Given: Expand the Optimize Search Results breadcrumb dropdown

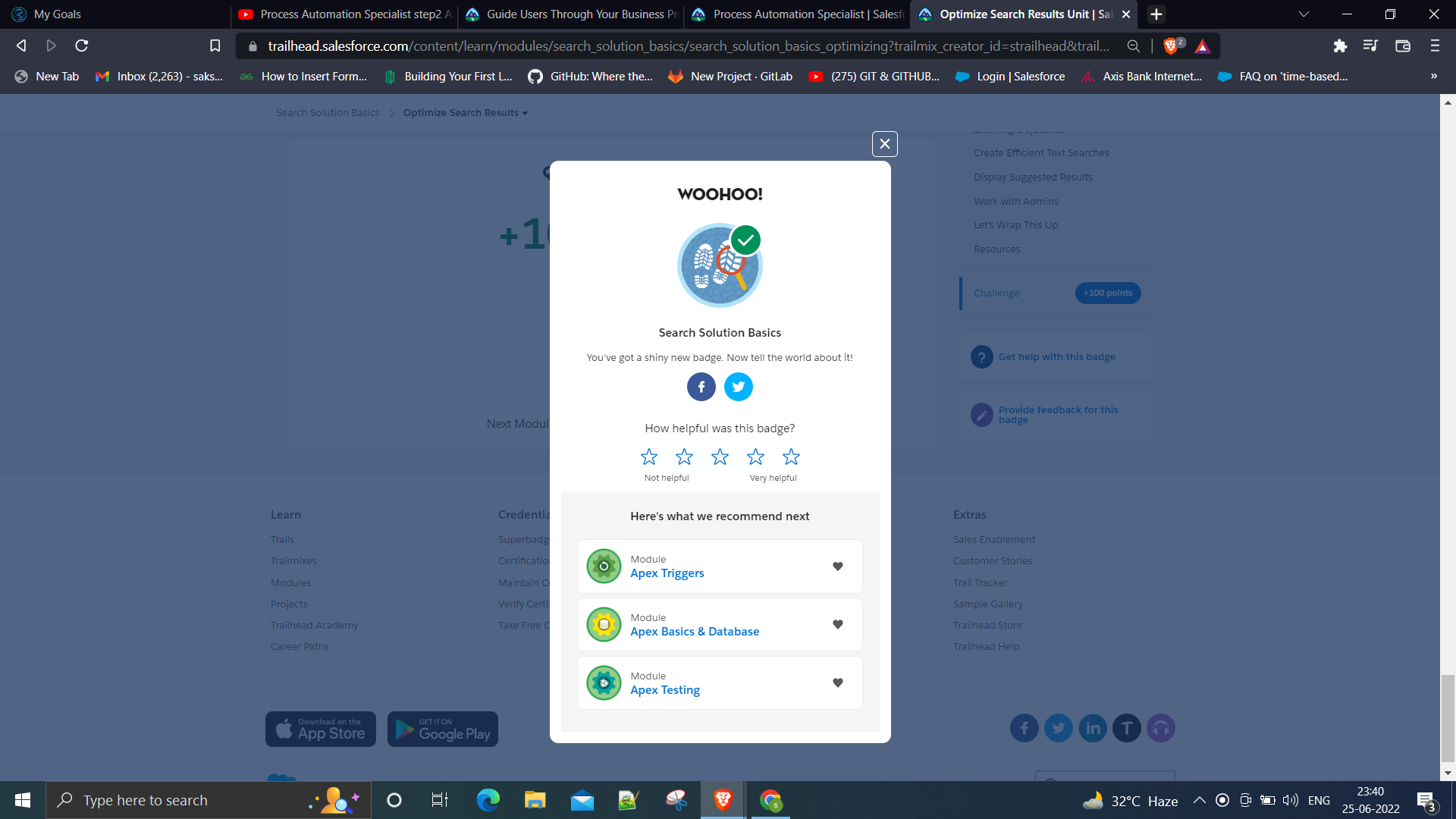Looking at the screenshot, I should (x=466, y=113).
